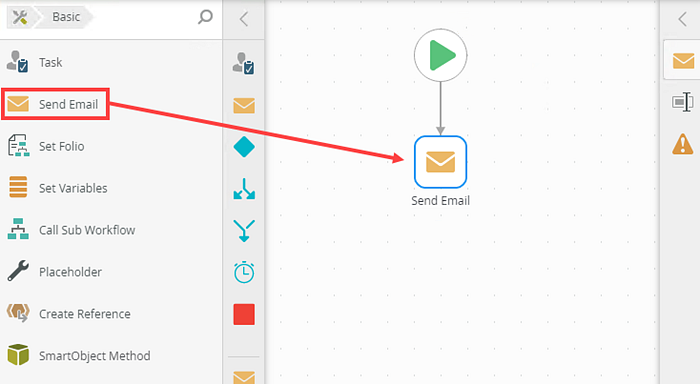Expand the configuration panel with right-side chevron

coord(682,19)
